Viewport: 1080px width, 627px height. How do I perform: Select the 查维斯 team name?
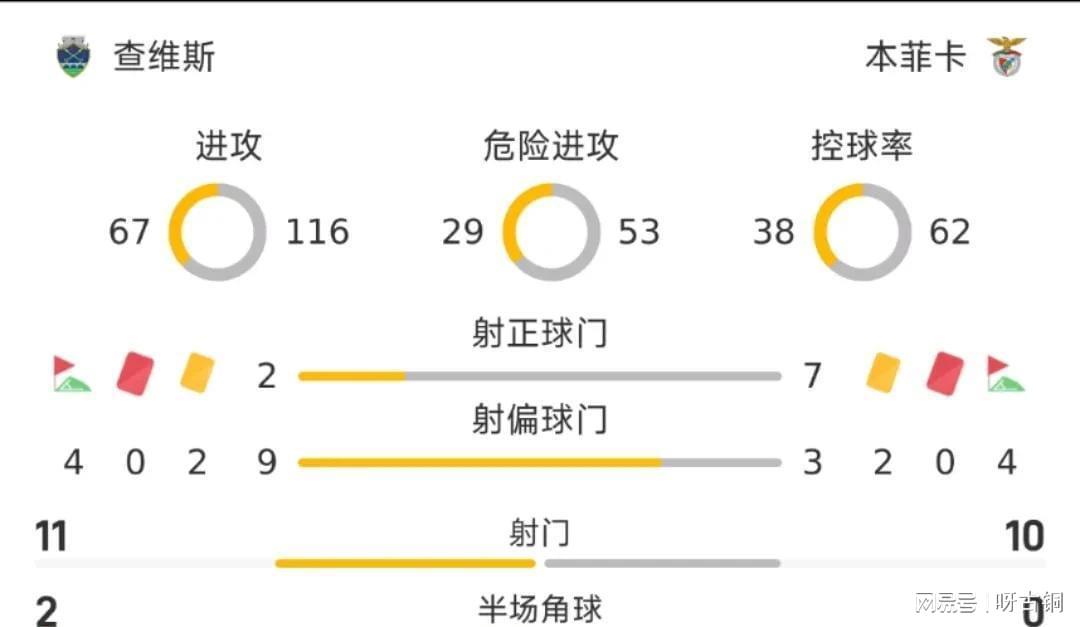click(164, 57)
